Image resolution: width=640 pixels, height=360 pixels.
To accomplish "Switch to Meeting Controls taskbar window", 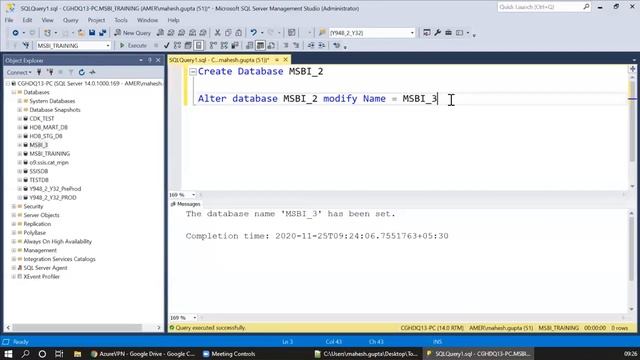I will [230, 354].
